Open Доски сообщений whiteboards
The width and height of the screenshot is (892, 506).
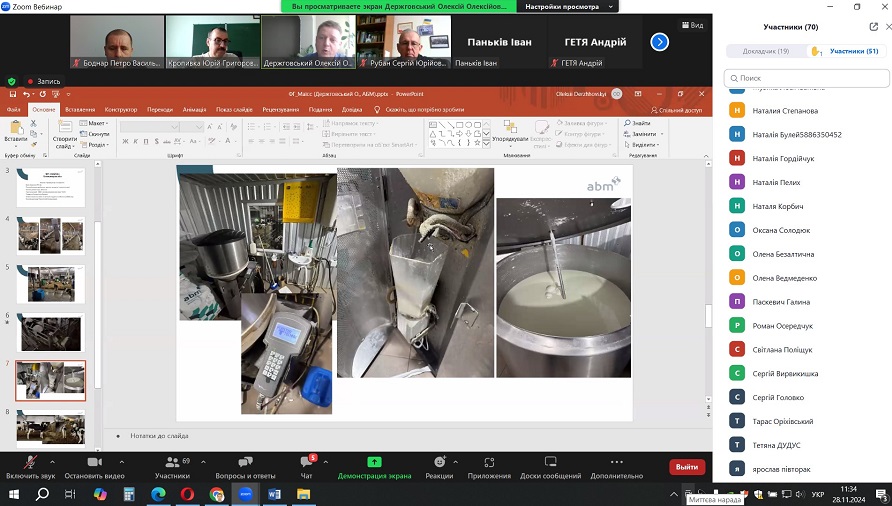click(550, 466)
